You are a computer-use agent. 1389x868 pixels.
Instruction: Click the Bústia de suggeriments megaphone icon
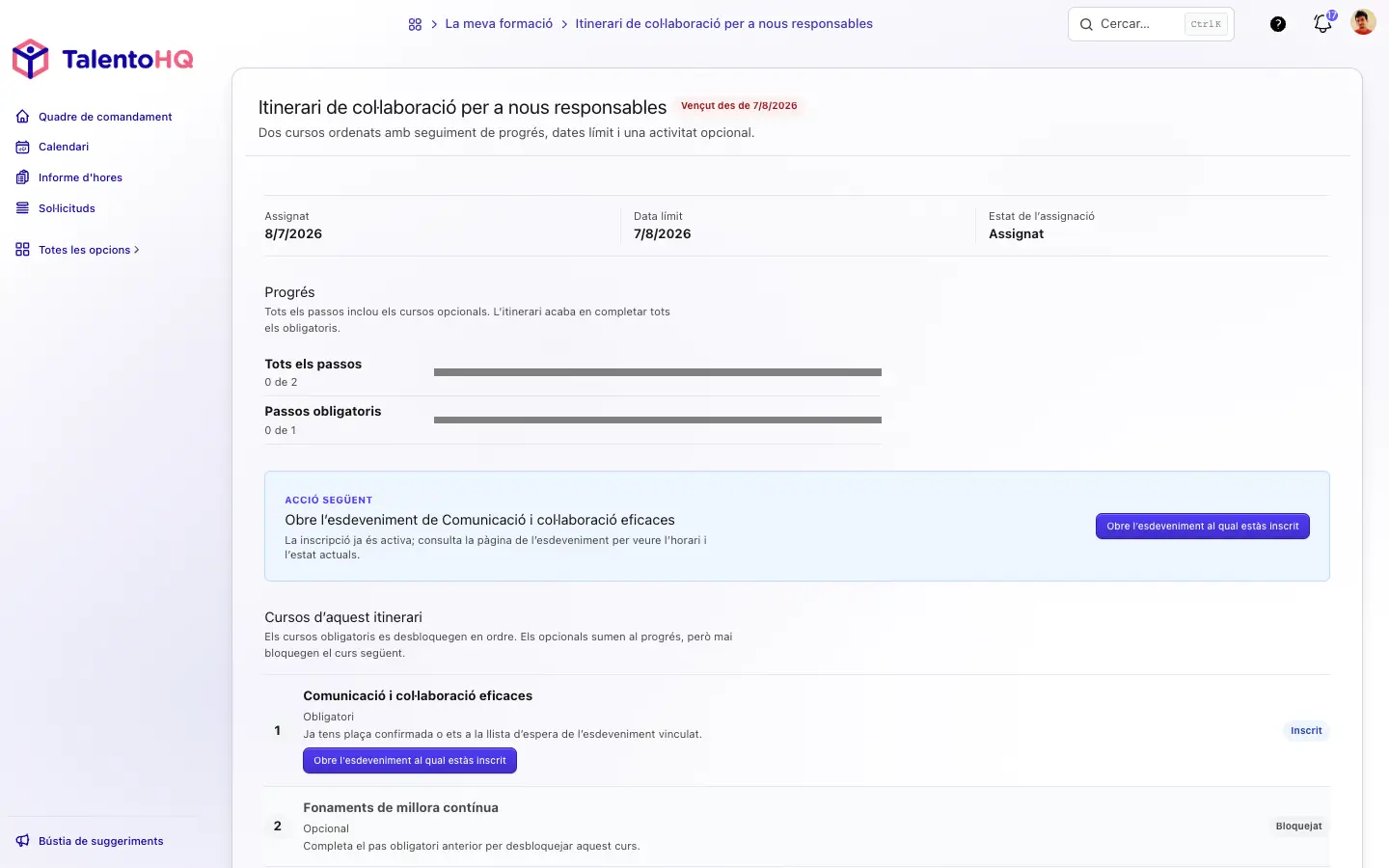coord(22,841)
